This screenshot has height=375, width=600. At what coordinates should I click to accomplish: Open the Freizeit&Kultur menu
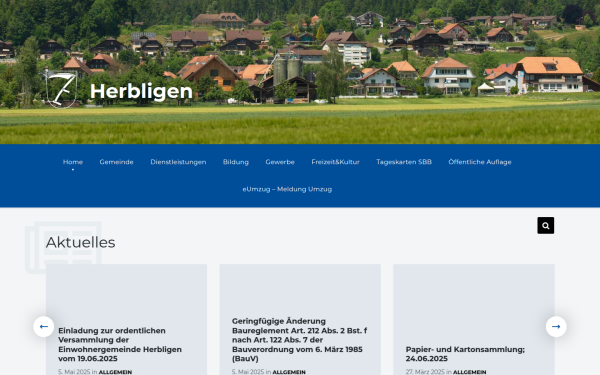pos(336,162)
